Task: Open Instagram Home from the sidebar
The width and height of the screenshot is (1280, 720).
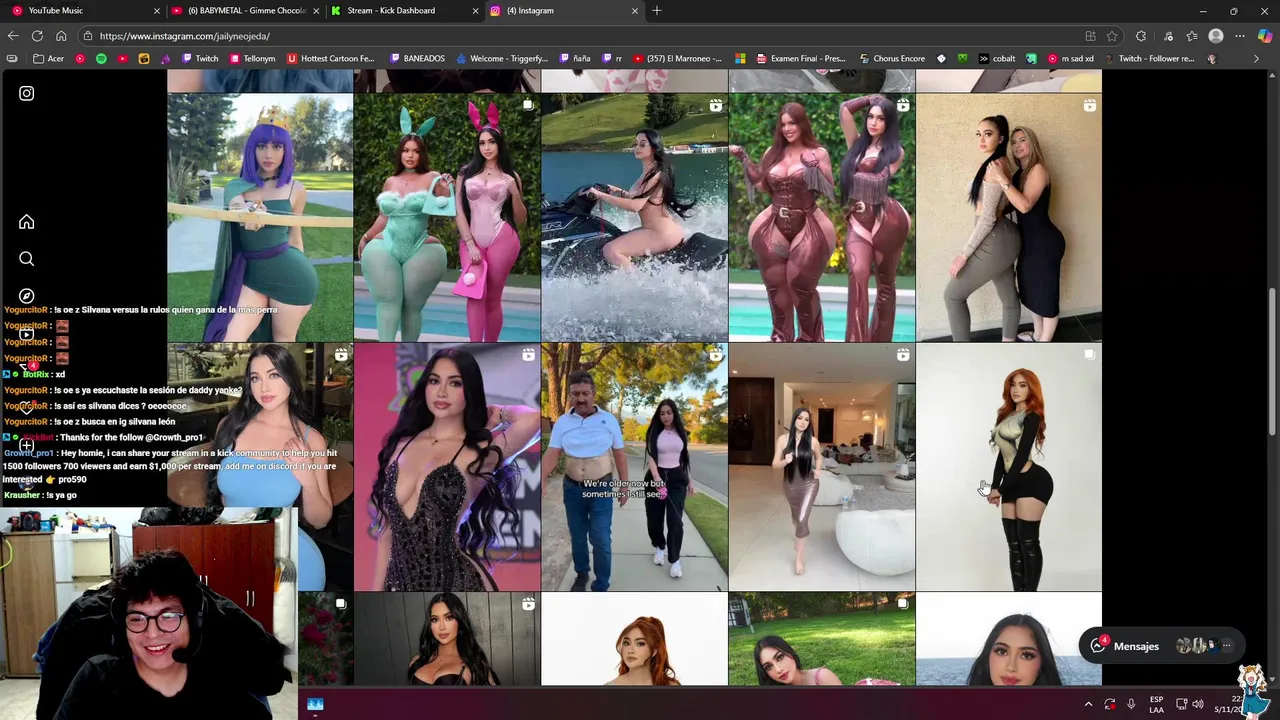Action: (26, 222)
